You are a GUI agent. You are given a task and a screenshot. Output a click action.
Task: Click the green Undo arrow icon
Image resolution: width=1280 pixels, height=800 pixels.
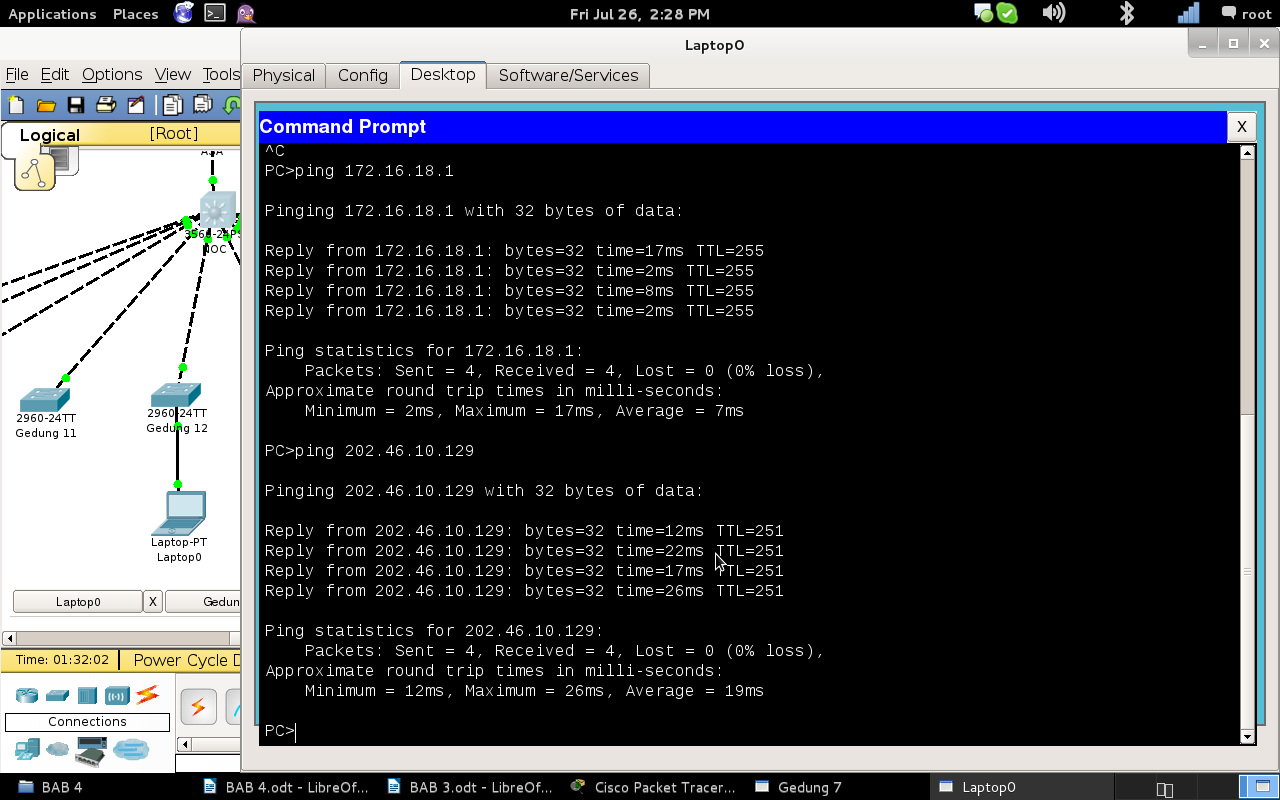tap(232, 105)
